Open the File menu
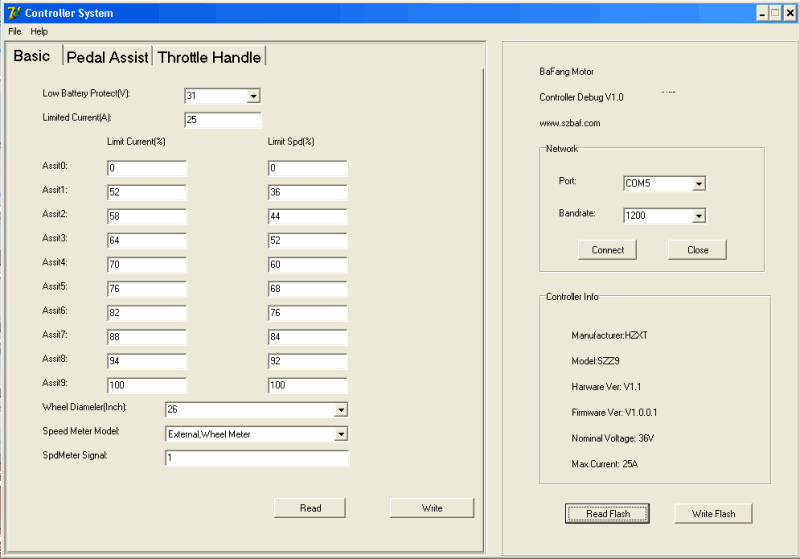This screenshot has width=800, height=559. 15,32
